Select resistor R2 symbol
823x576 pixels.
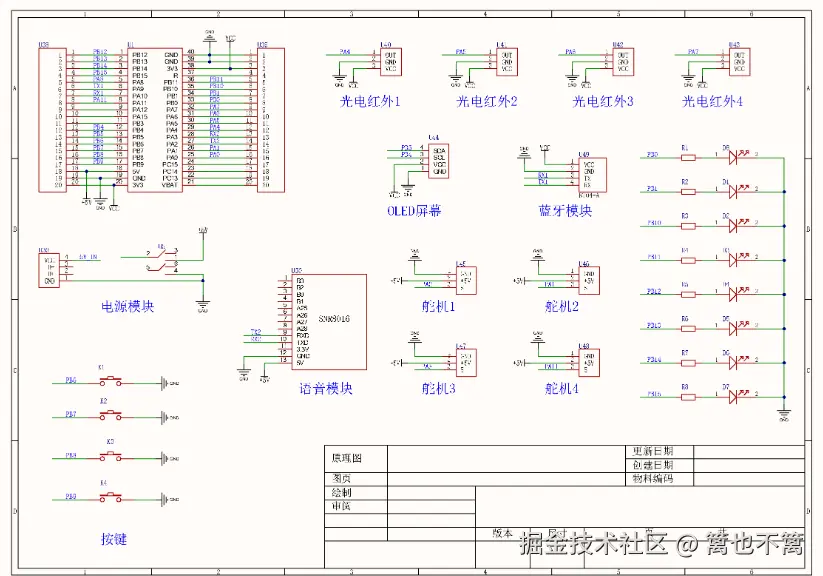688,192
